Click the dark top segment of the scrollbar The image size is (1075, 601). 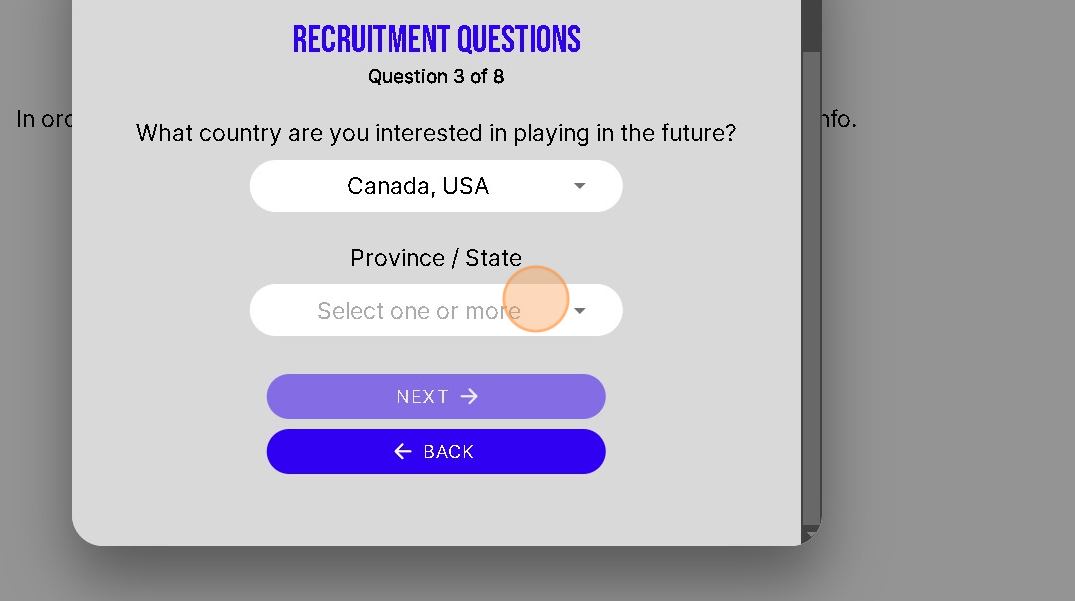[811, 25]
